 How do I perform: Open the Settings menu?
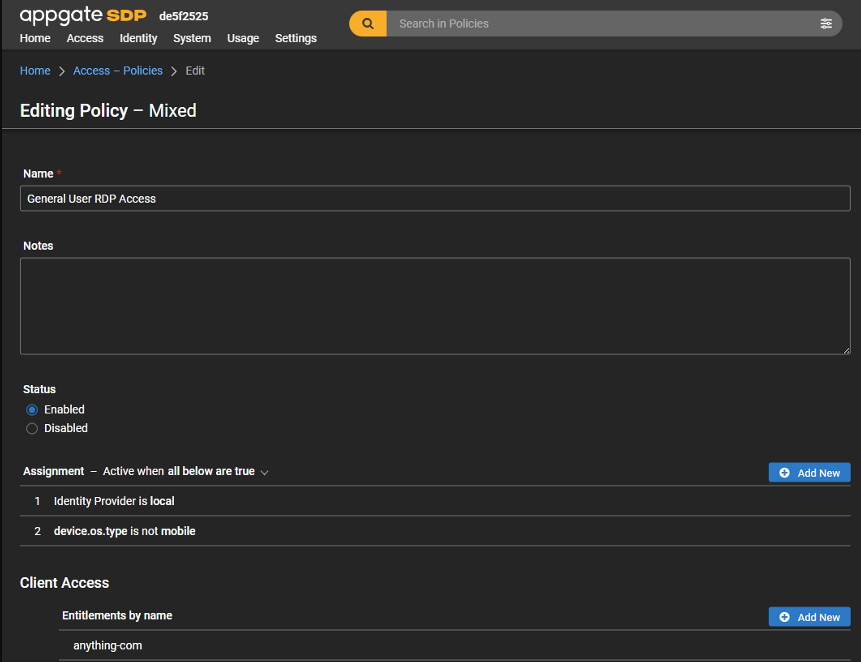point(295,38)
